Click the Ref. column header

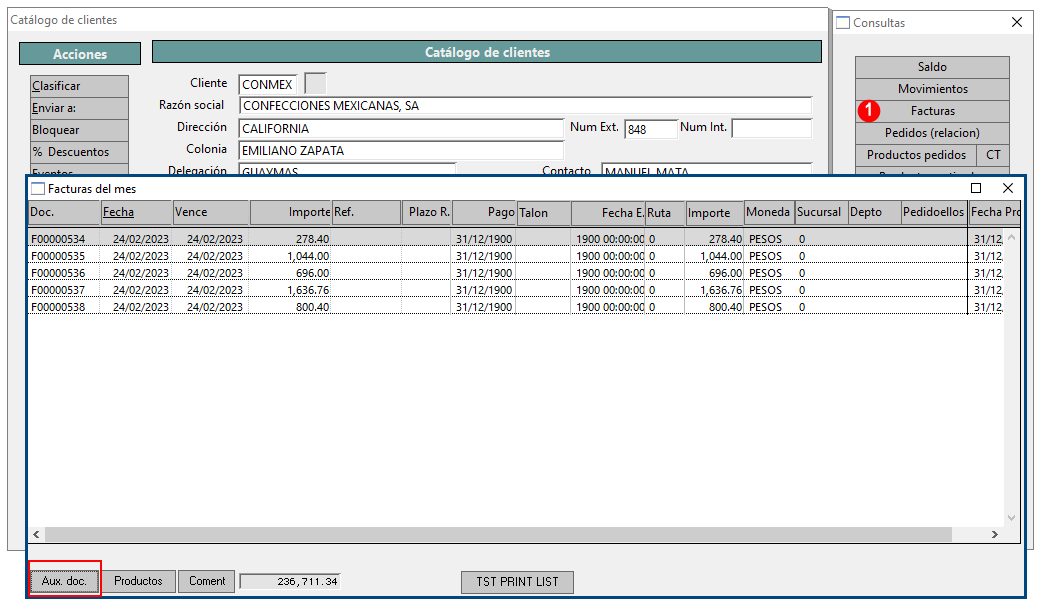[x=366, y=212]
